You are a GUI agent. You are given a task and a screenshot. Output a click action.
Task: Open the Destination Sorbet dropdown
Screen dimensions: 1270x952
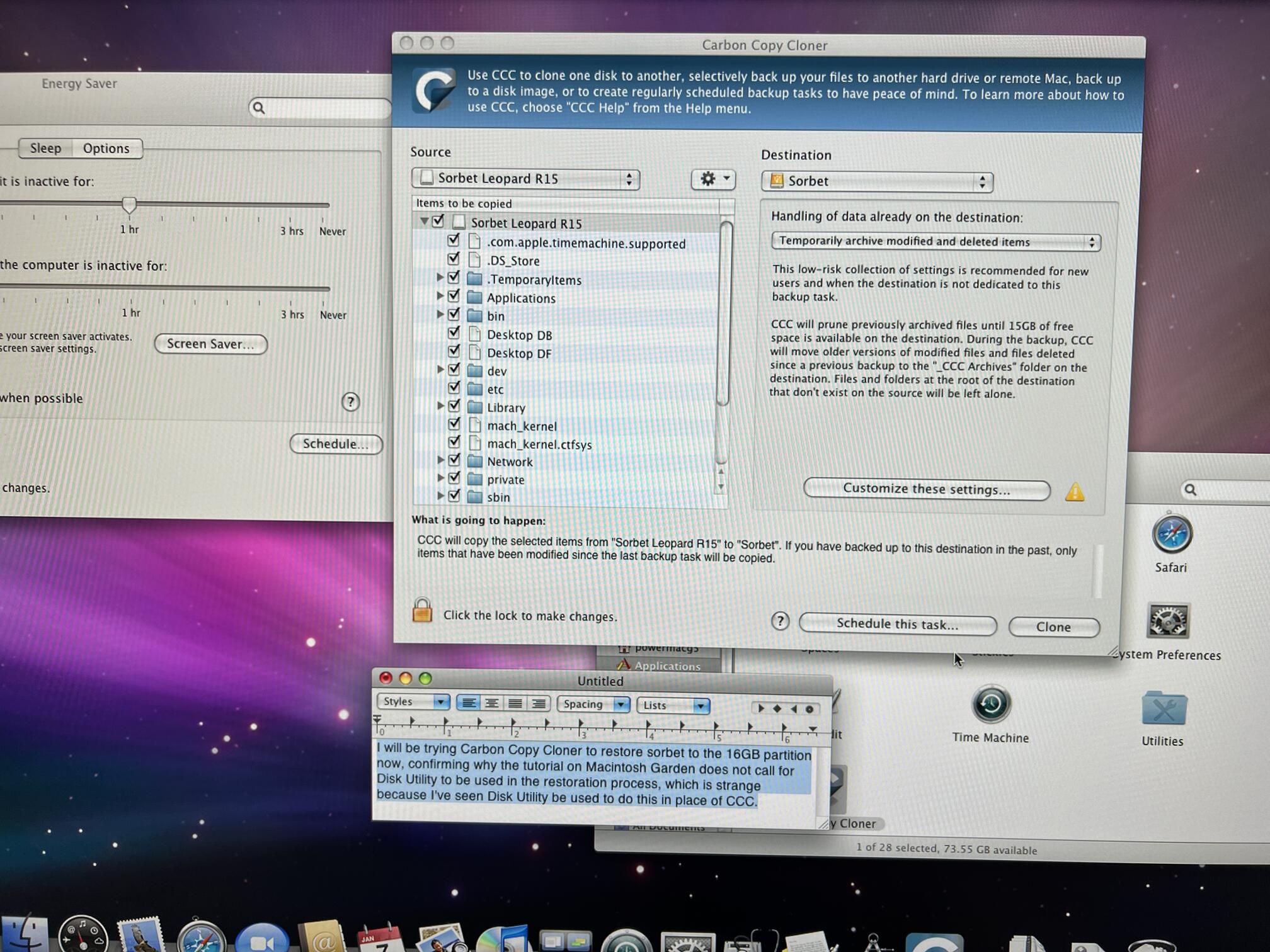(877, 181)
